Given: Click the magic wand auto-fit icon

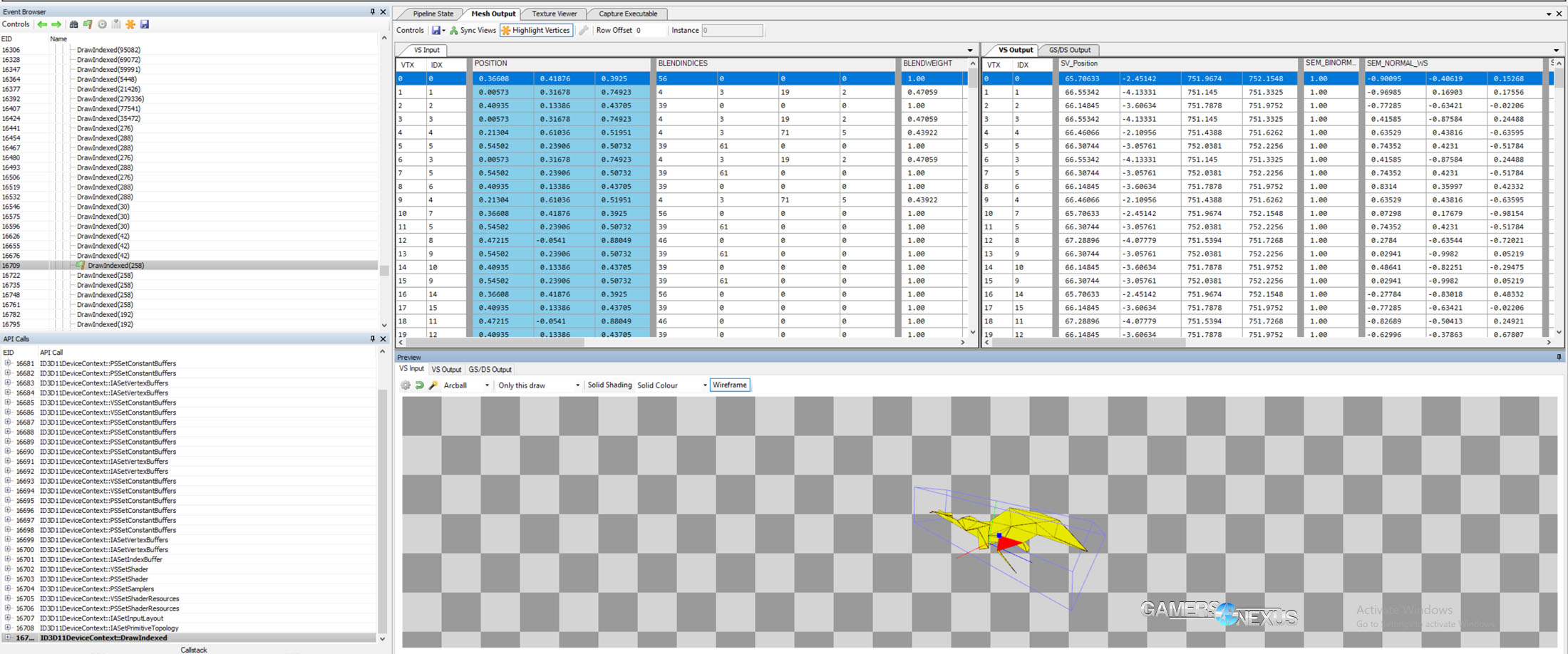Looking at the screenshot, I should click(433, 385).
